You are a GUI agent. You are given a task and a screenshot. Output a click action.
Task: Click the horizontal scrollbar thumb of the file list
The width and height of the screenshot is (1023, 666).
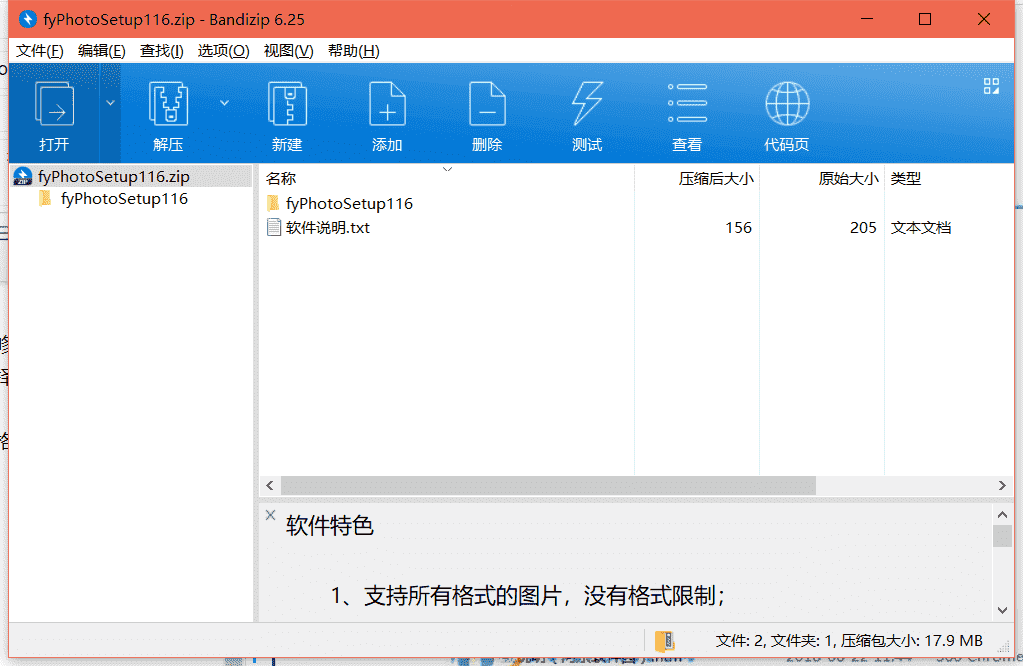pos(548,485)
